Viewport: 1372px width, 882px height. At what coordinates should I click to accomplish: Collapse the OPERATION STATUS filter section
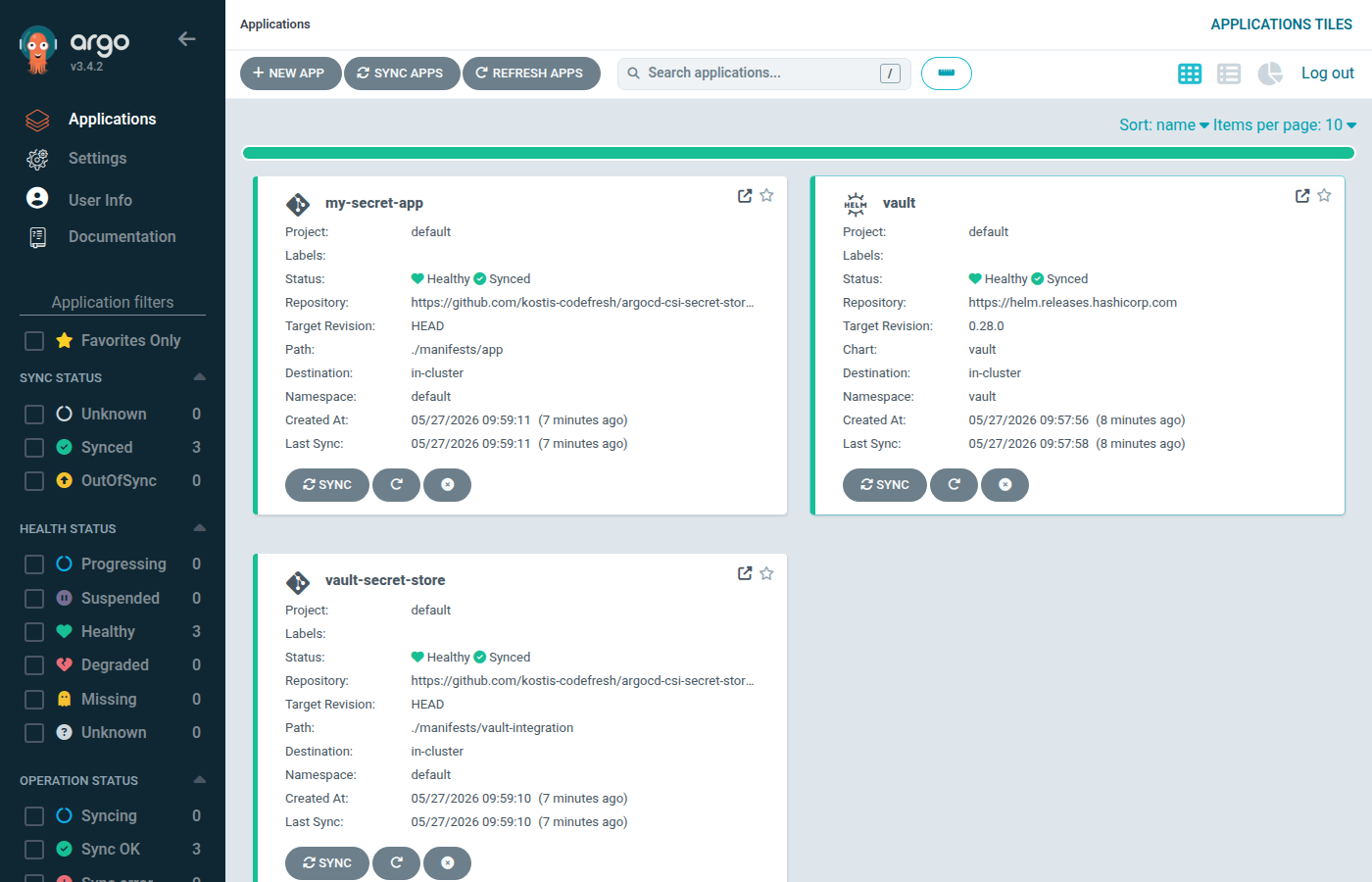(x=200, y=780)
